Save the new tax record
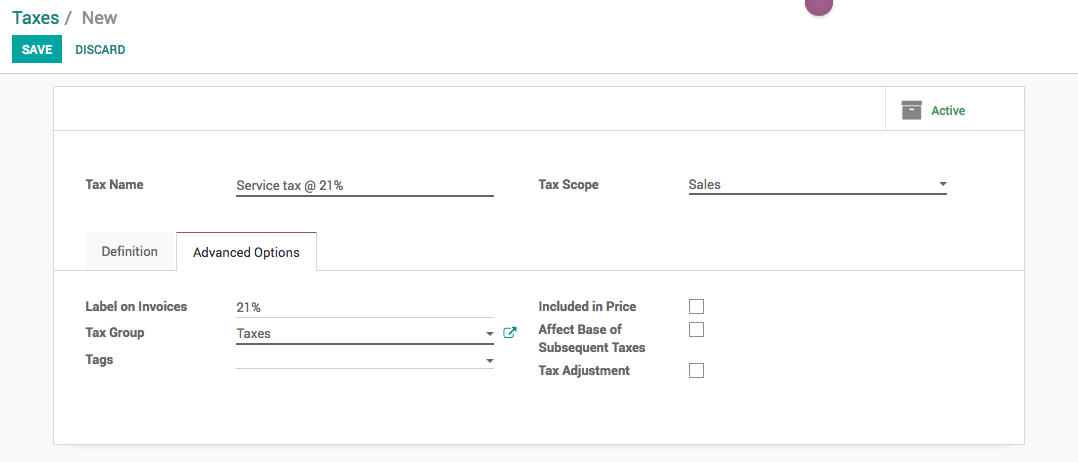 pos(37,50)
